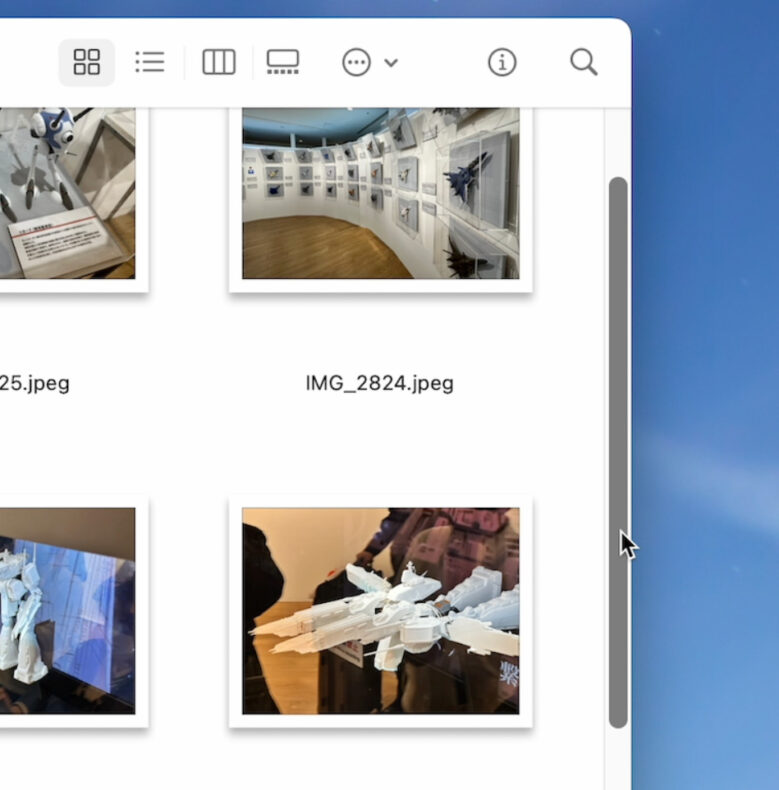Switch to column view
779x790 pixels.
pyautogui.click(x=218, y=63)
